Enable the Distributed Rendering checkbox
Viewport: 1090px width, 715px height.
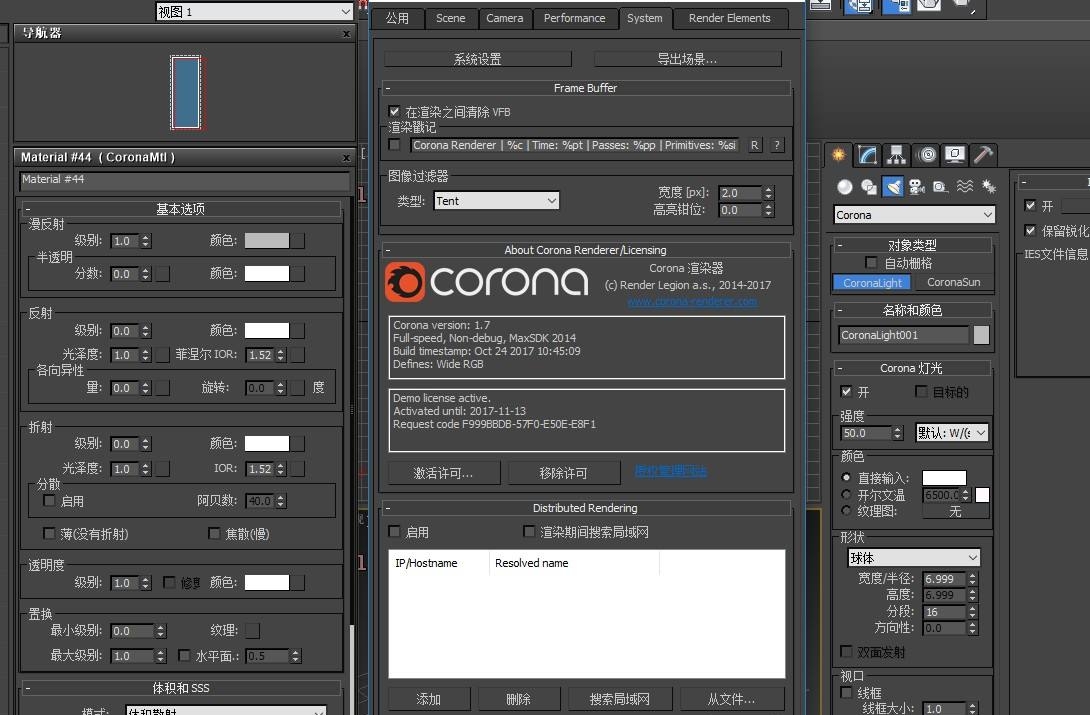(x=394, y=531)
